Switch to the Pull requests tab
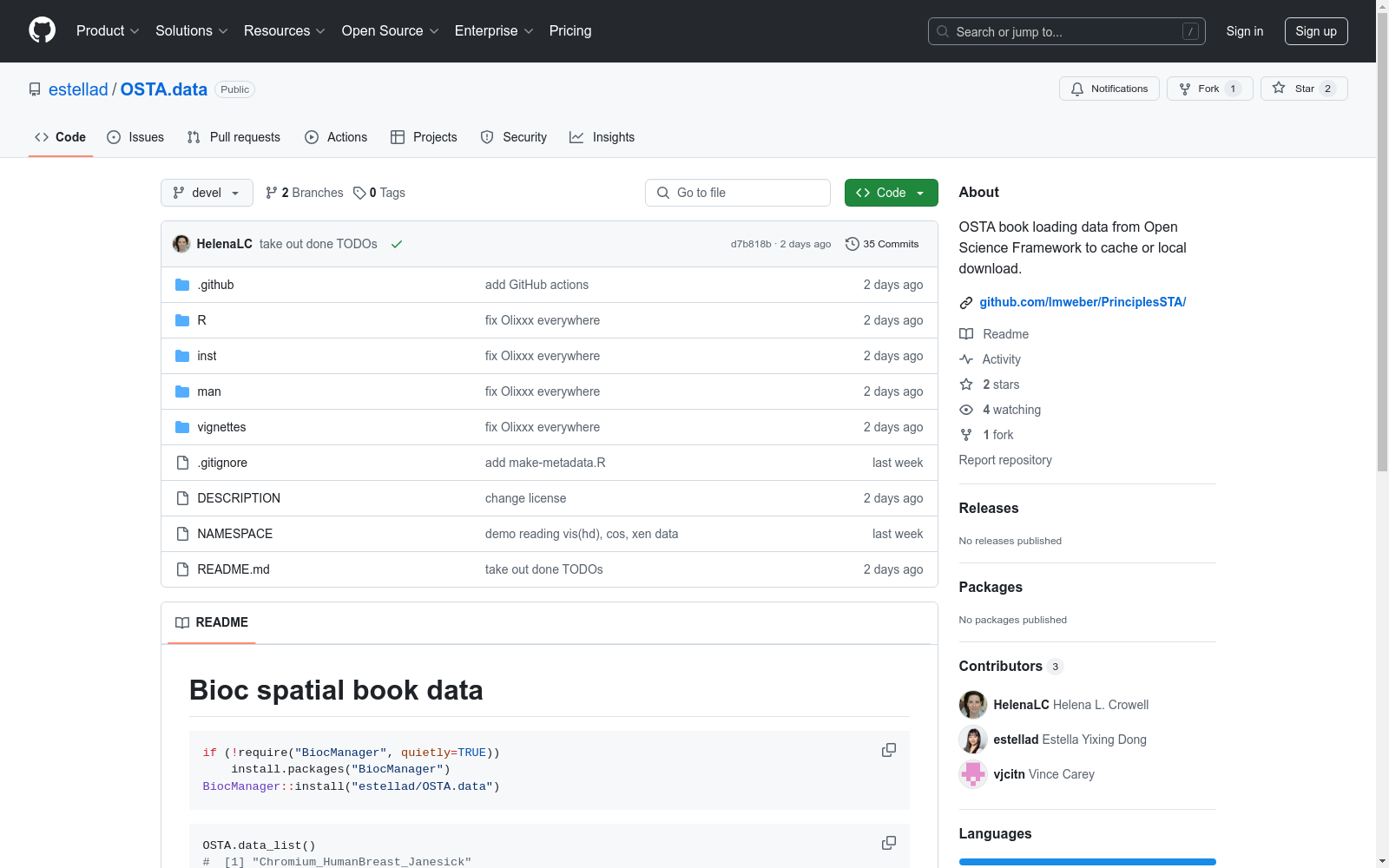This screenshot has height=868, width=1389. coord(234,137)
